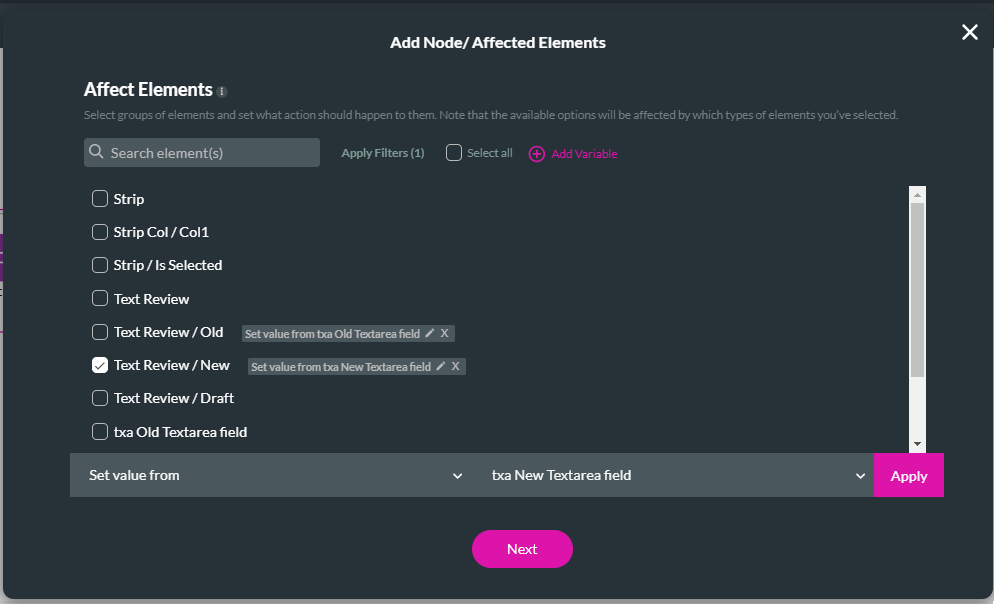The image size is (994, 604).
Task: Check the Strip element checkbox
Action: tap(100, 198)
